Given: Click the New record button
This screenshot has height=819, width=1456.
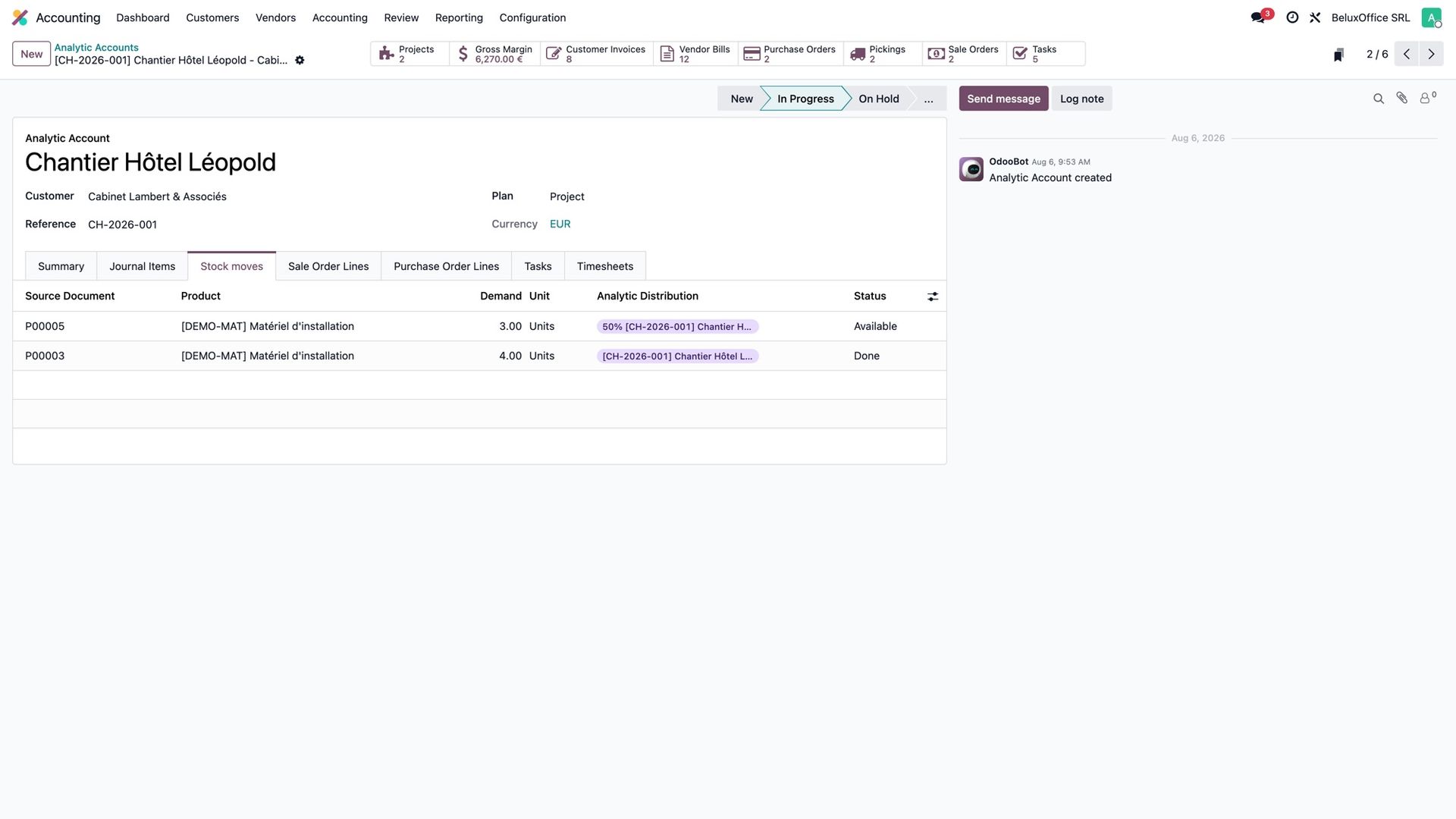Looking at the screenshot, I should [31, 54].
